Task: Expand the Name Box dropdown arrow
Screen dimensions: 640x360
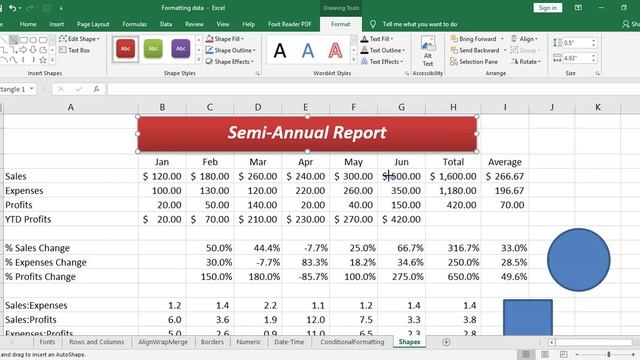Action: click(31, 89)
